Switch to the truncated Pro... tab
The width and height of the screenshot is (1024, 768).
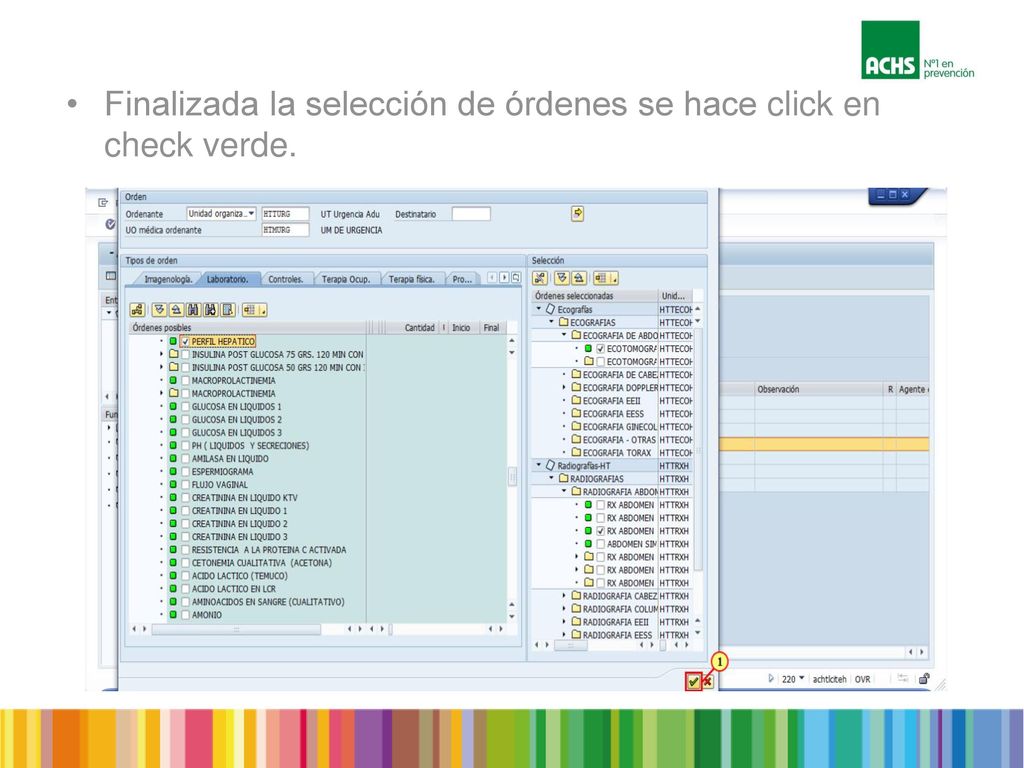pyautogui.click(x=462, y=279)
